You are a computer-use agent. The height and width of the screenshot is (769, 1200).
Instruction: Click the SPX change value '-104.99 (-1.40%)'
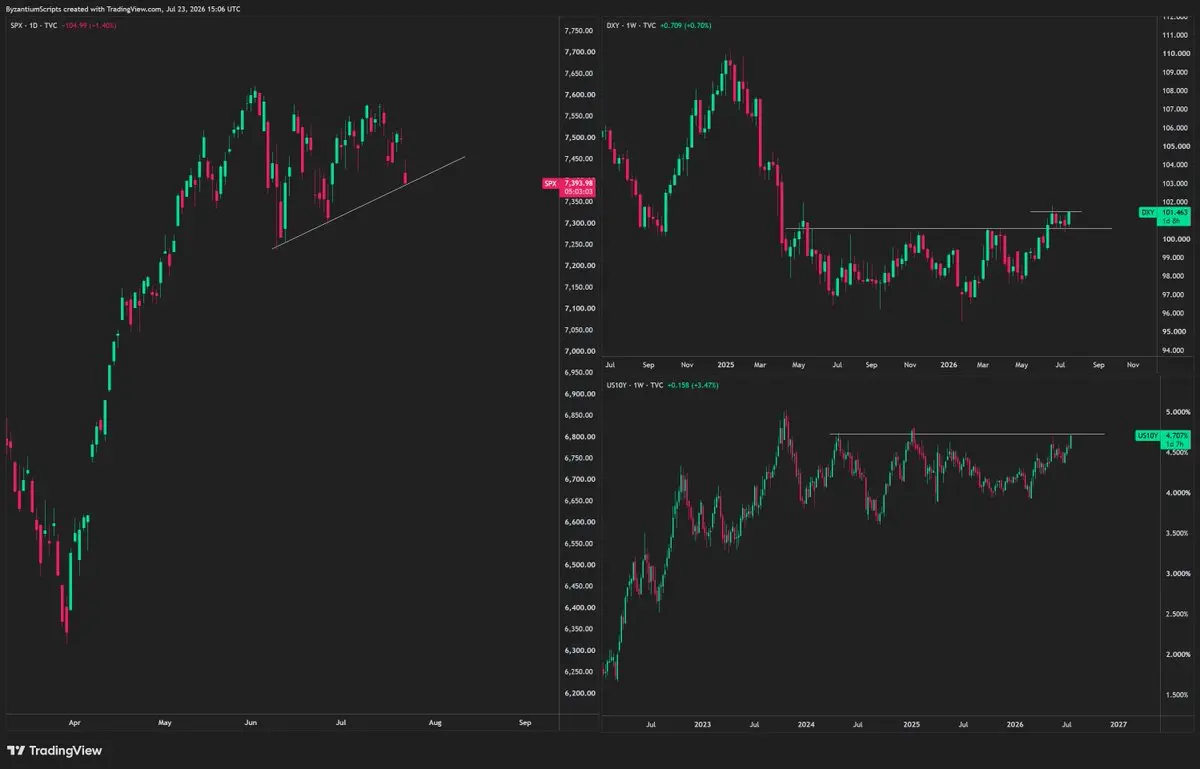point(89,24)
